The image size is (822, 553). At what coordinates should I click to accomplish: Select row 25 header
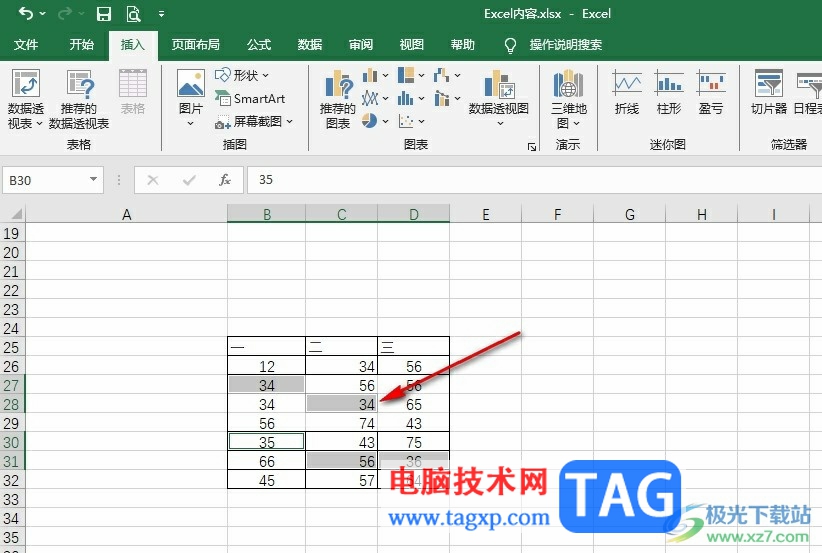[12, 347]
